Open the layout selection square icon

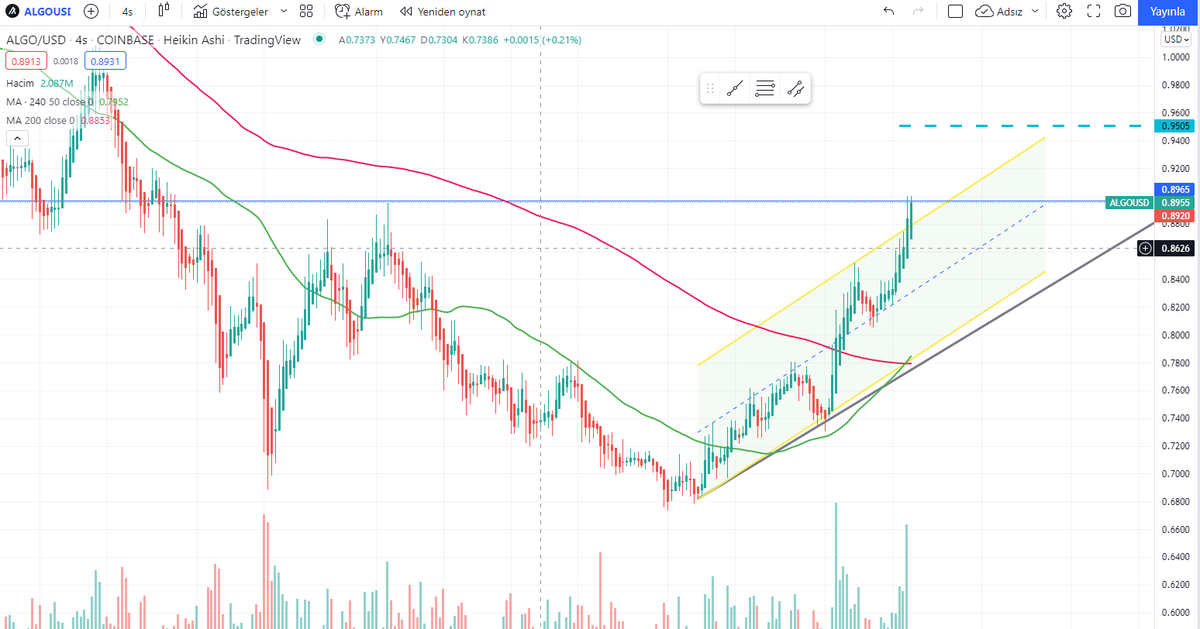tap(955, 12)
